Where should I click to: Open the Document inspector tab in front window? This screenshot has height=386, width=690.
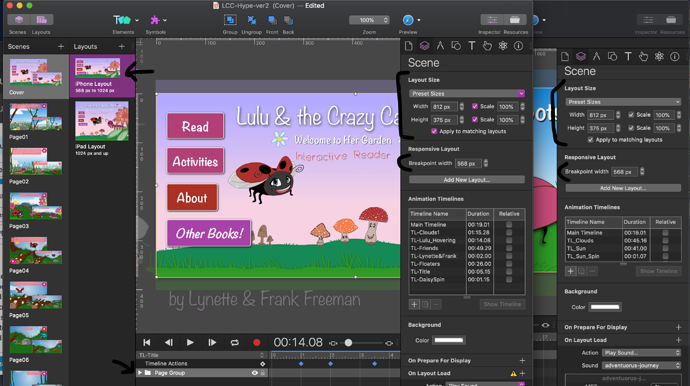pos(408,46)
